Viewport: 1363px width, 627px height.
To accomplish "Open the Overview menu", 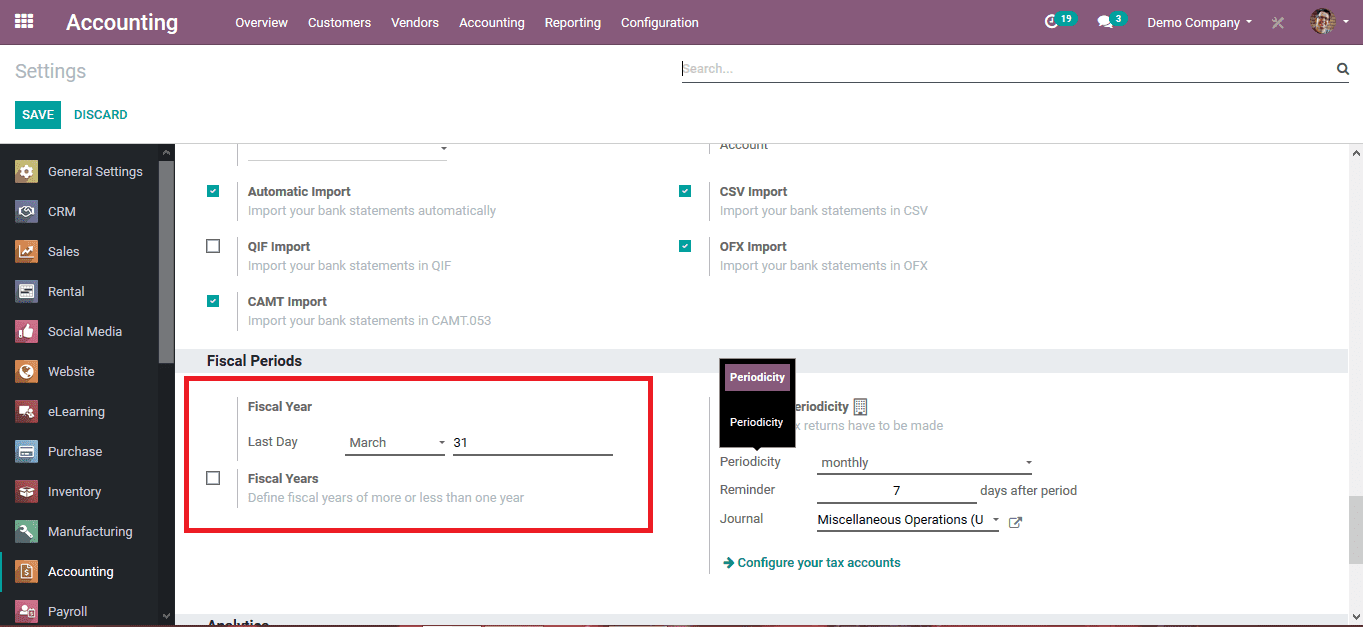I will pos(261,22).
